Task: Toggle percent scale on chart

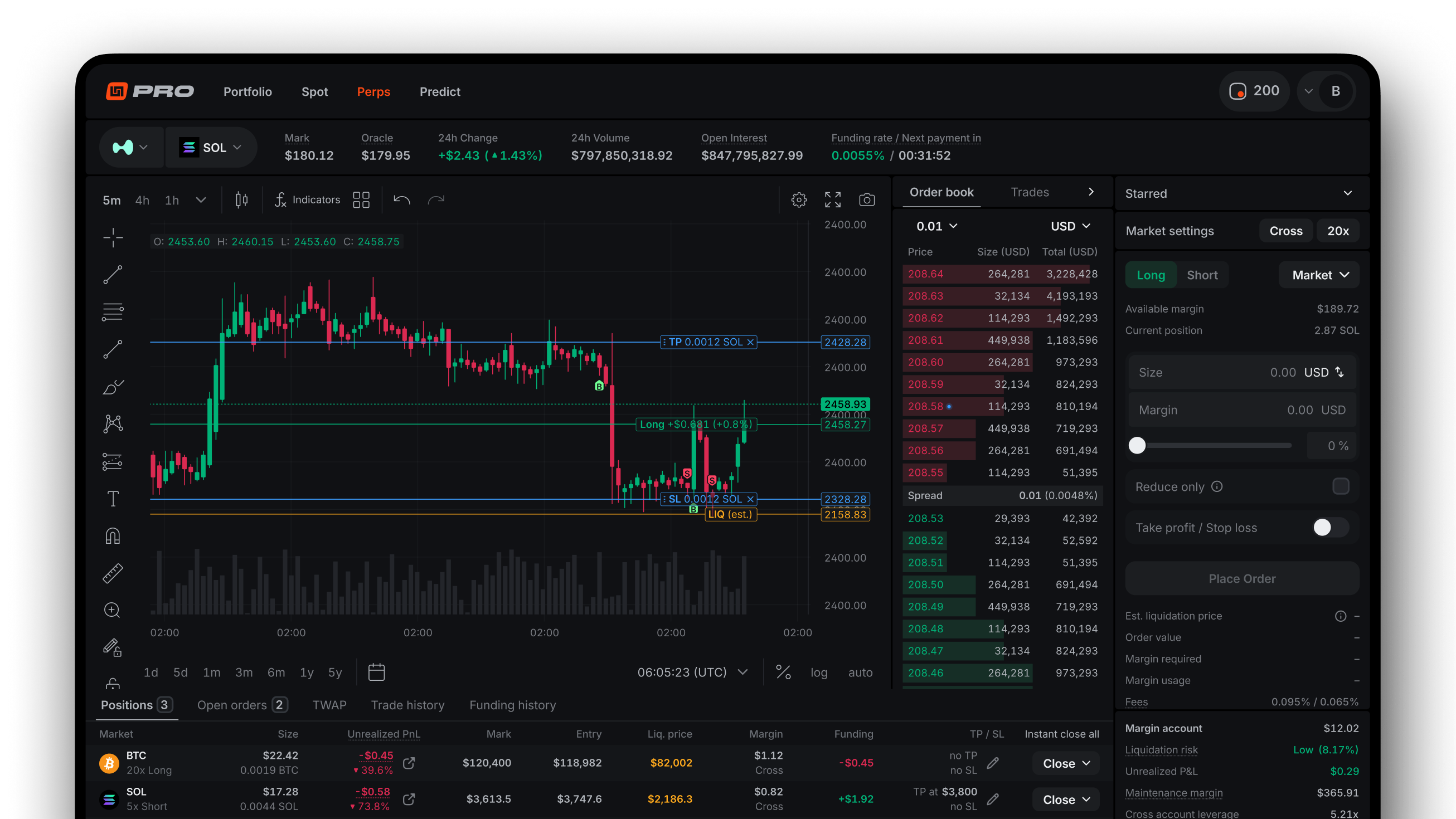Action: pyautogui.click(x=783, y=672)
